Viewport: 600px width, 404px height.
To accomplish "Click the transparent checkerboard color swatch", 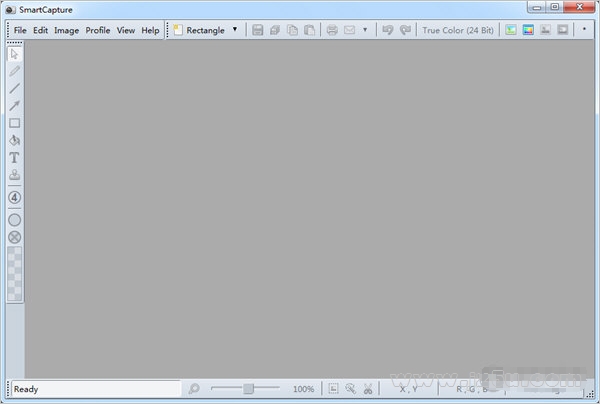I will (15, 274).
